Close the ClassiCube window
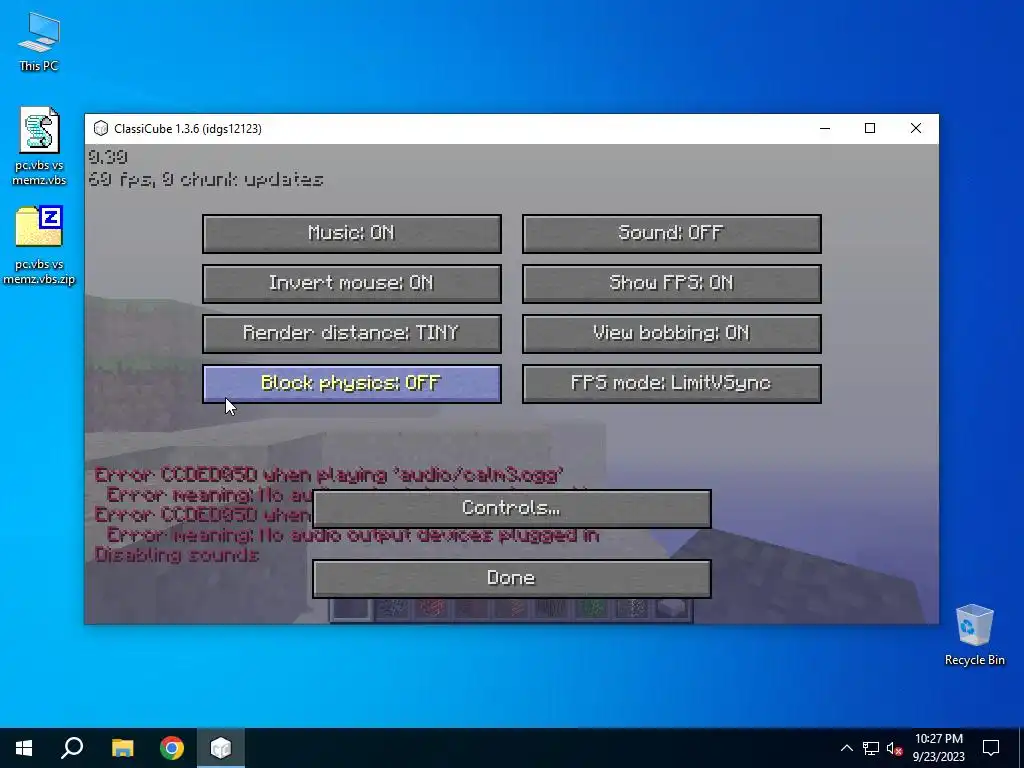The height and width of the screenshot is (768, 1024). (916, 129)
